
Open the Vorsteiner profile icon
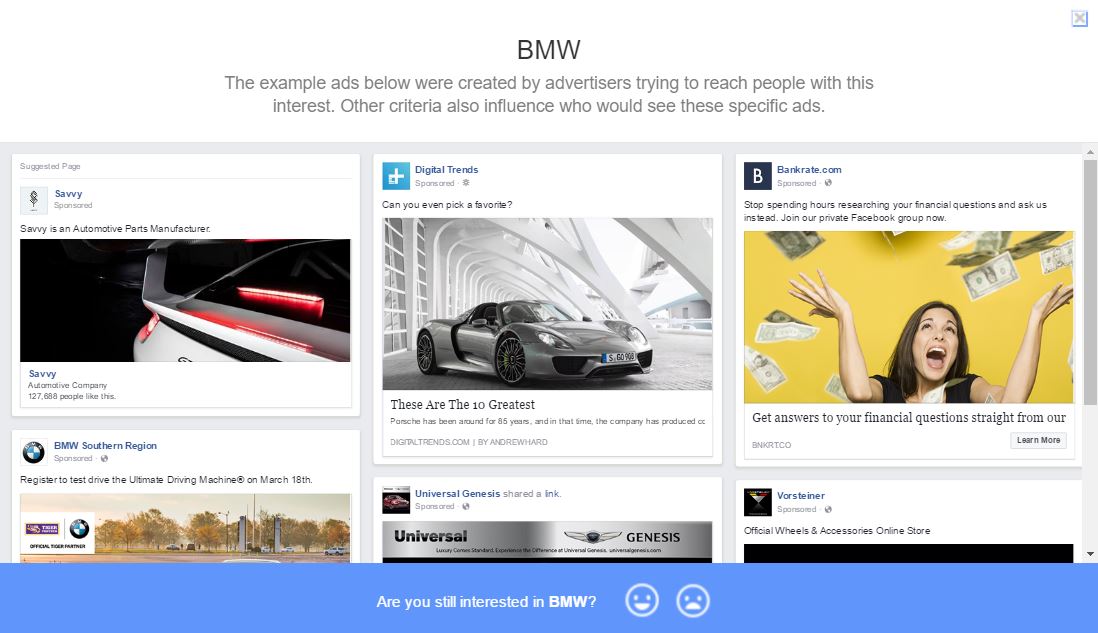758,502
